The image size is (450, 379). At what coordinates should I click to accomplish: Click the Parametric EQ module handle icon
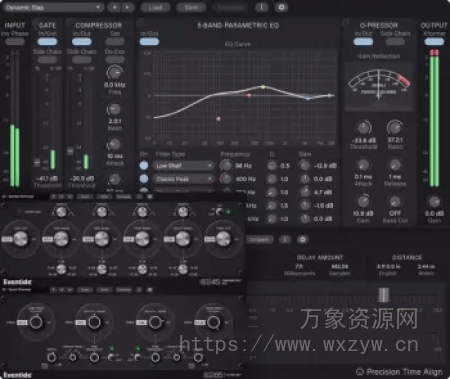(x=141, y=22)
